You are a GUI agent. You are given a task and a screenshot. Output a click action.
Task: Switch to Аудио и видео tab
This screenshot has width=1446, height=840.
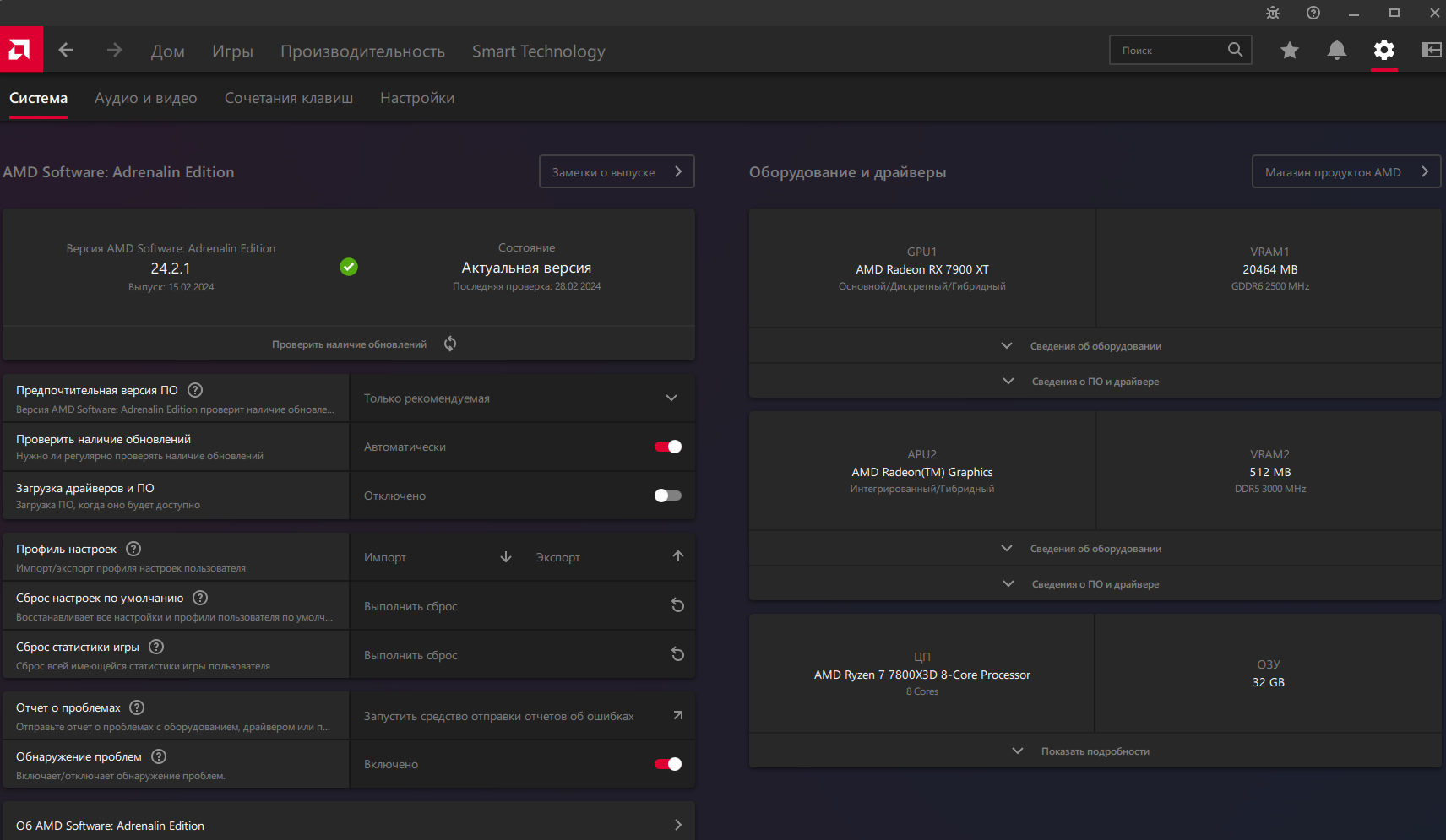[x=145, y=98]
